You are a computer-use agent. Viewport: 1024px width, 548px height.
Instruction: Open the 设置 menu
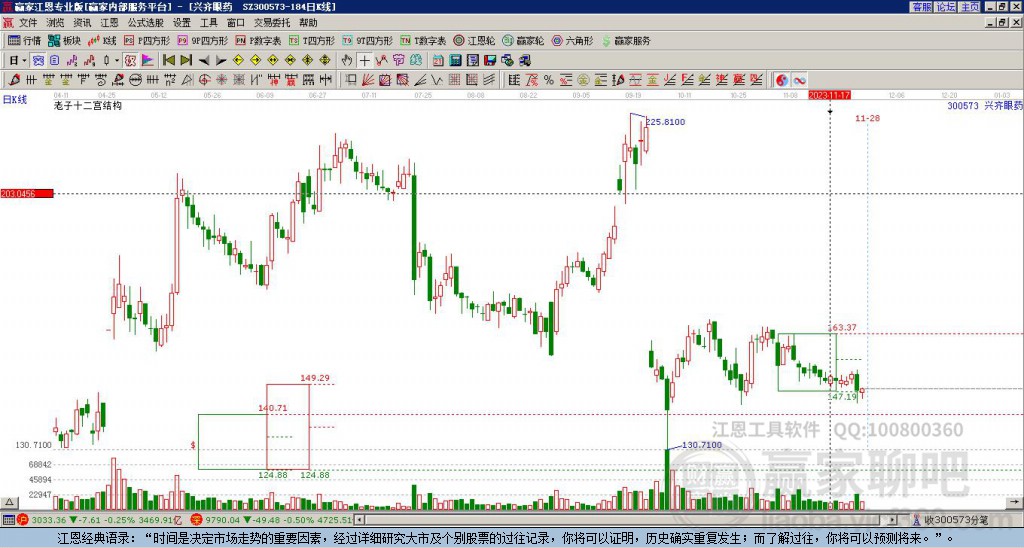(x=182, y=23)
